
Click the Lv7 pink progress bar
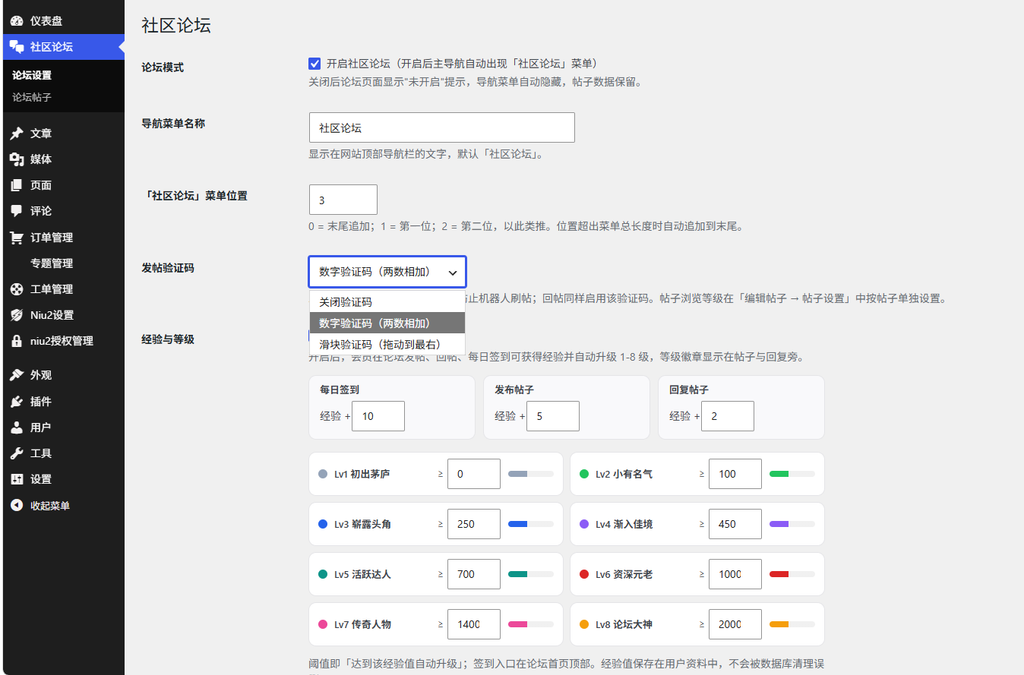click(x=531, y=624)
